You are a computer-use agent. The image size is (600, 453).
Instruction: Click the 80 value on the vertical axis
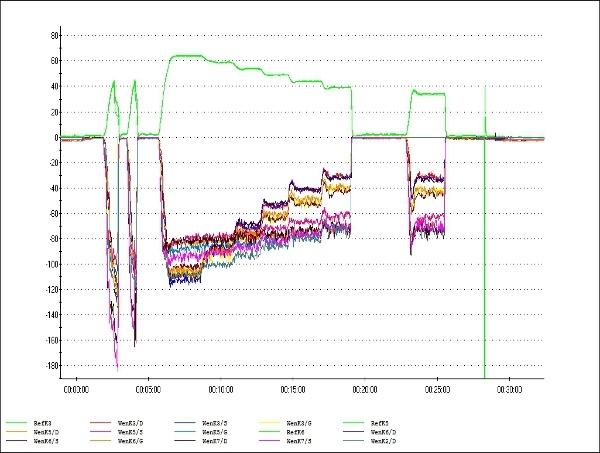(54, 36)
